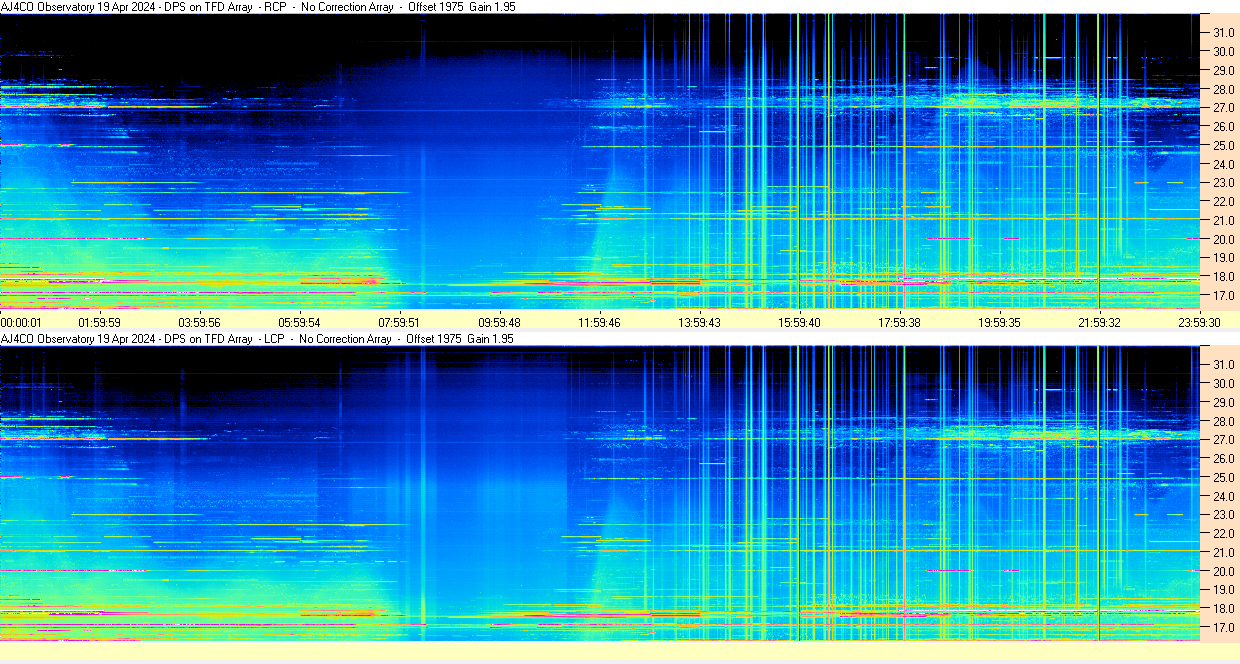Select the 23:59:30 time marker
Screen dimensions: 1240x664
click(1199, 322)
